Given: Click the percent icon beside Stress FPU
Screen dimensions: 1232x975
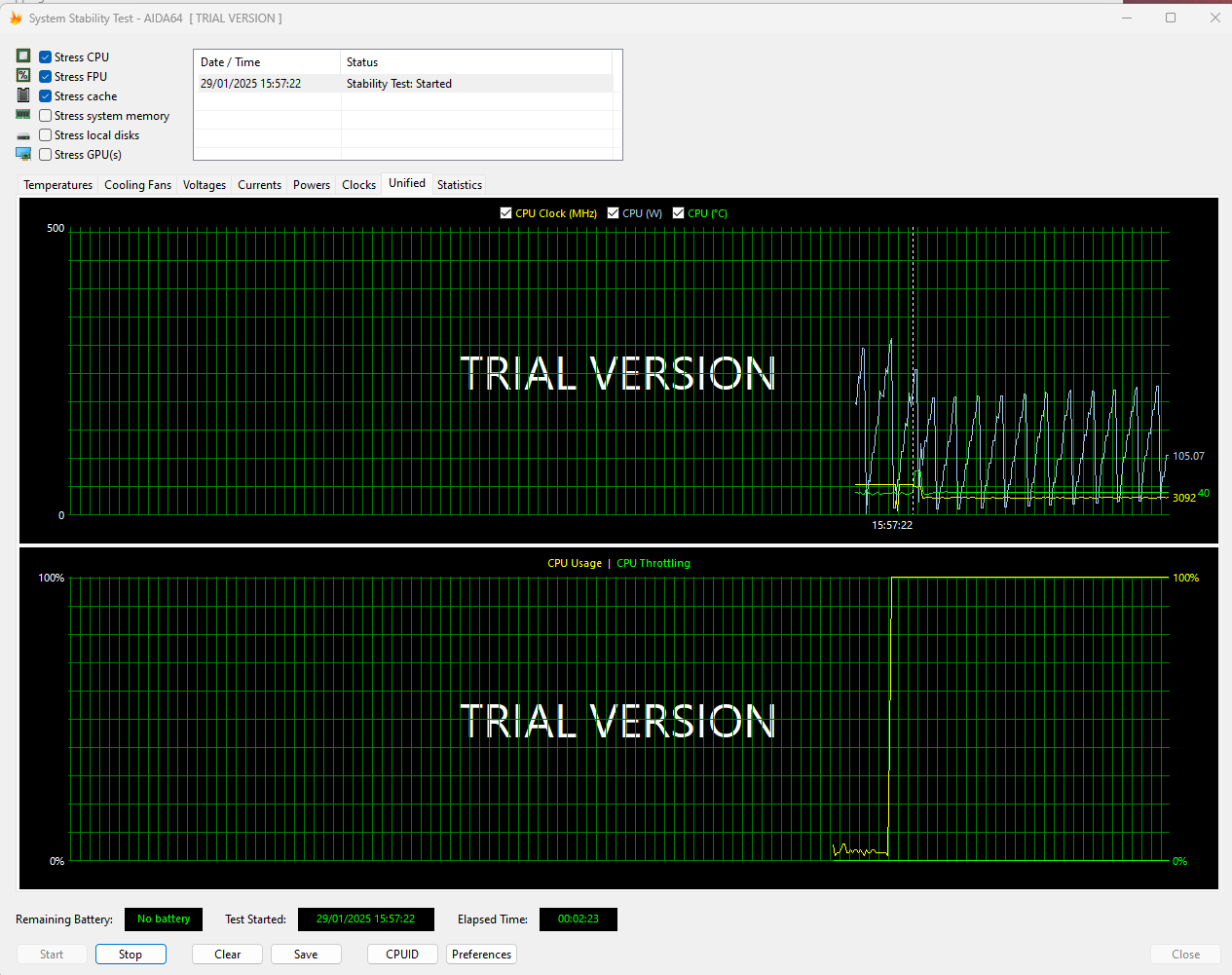Looking at the screenshot, I should point(23,76).
